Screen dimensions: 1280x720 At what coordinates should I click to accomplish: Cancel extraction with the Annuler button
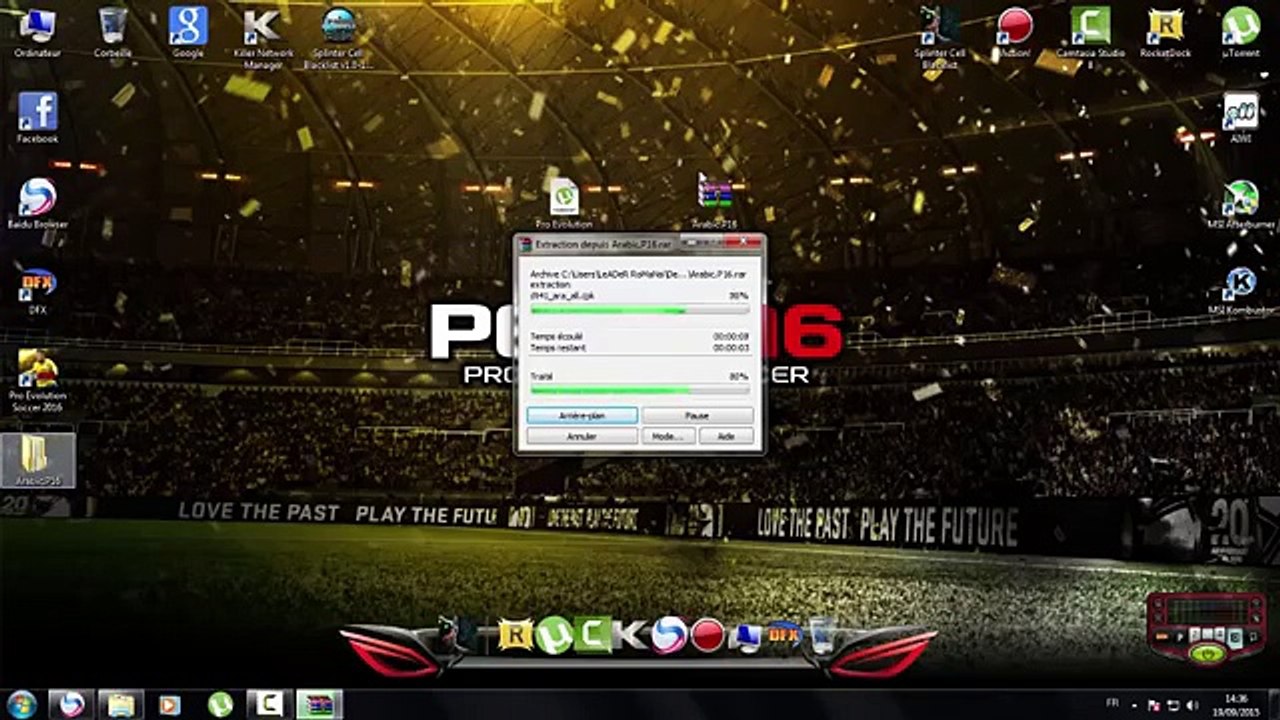(x=582, y=436)
